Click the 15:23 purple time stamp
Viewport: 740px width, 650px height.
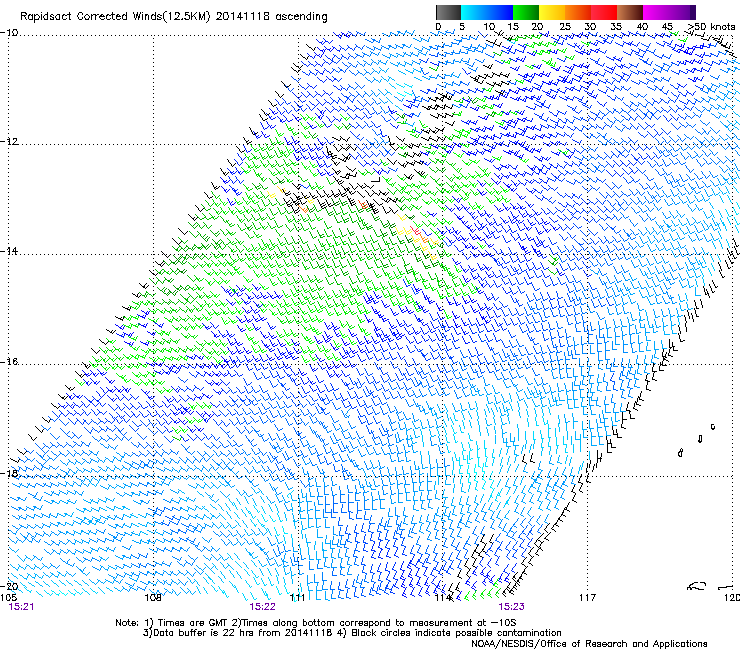pos(511,607)
